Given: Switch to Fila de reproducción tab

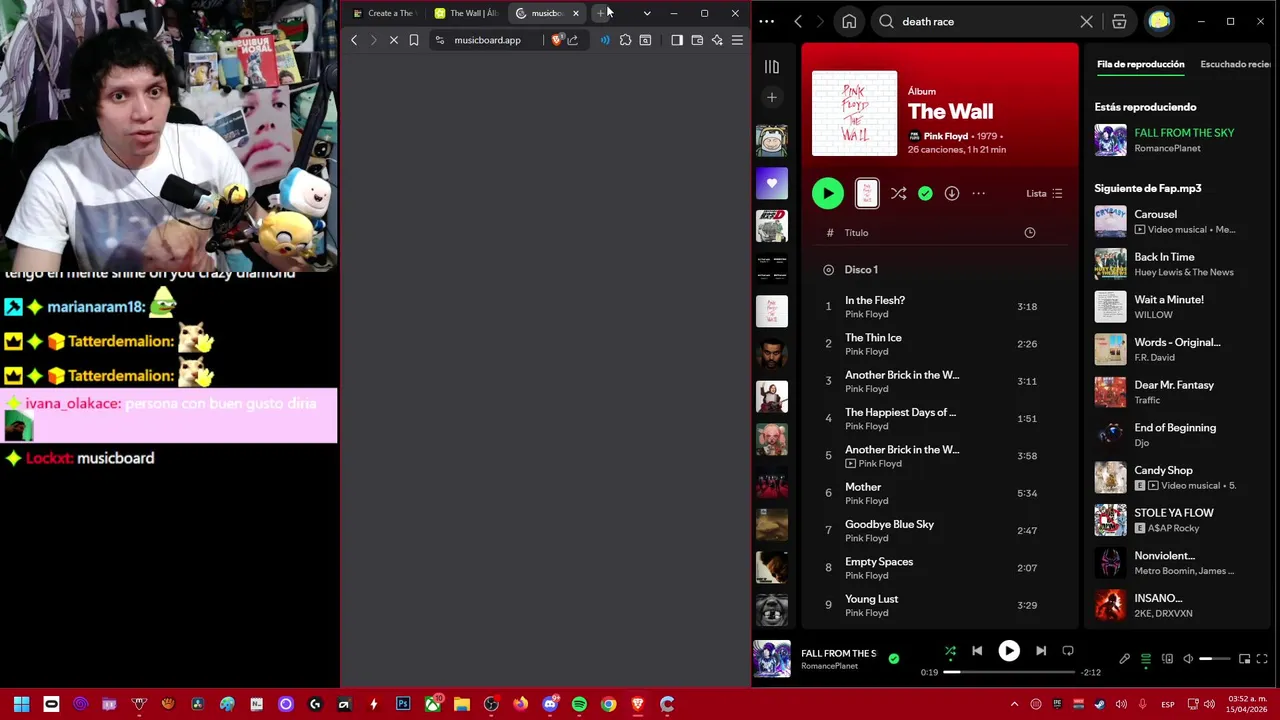Looking at the screenshot, I should click(x=1140, y=64).
